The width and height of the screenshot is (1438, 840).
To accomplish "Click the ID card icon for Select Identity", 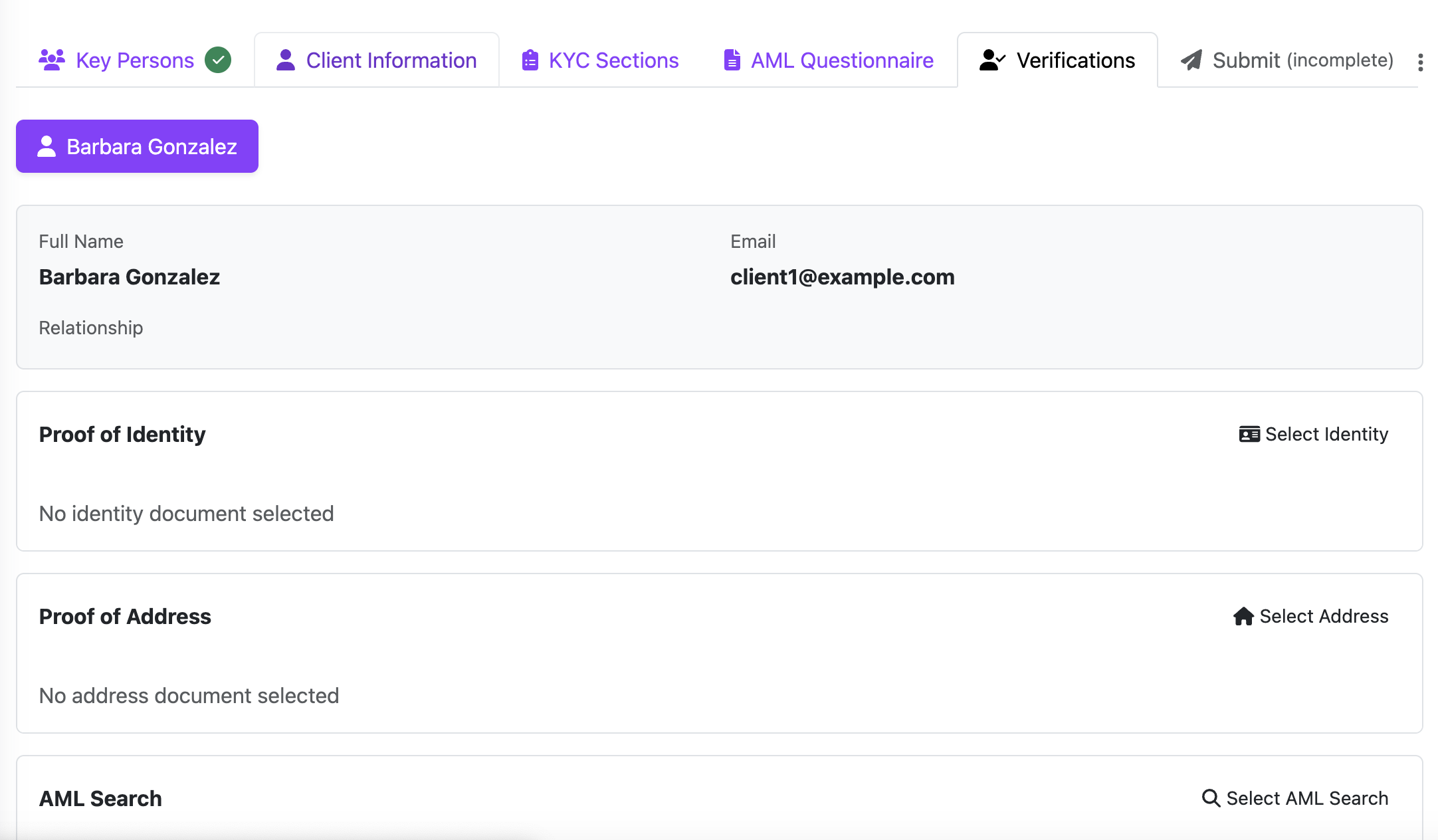I will pyautogui.click(x=1249, y=434).
